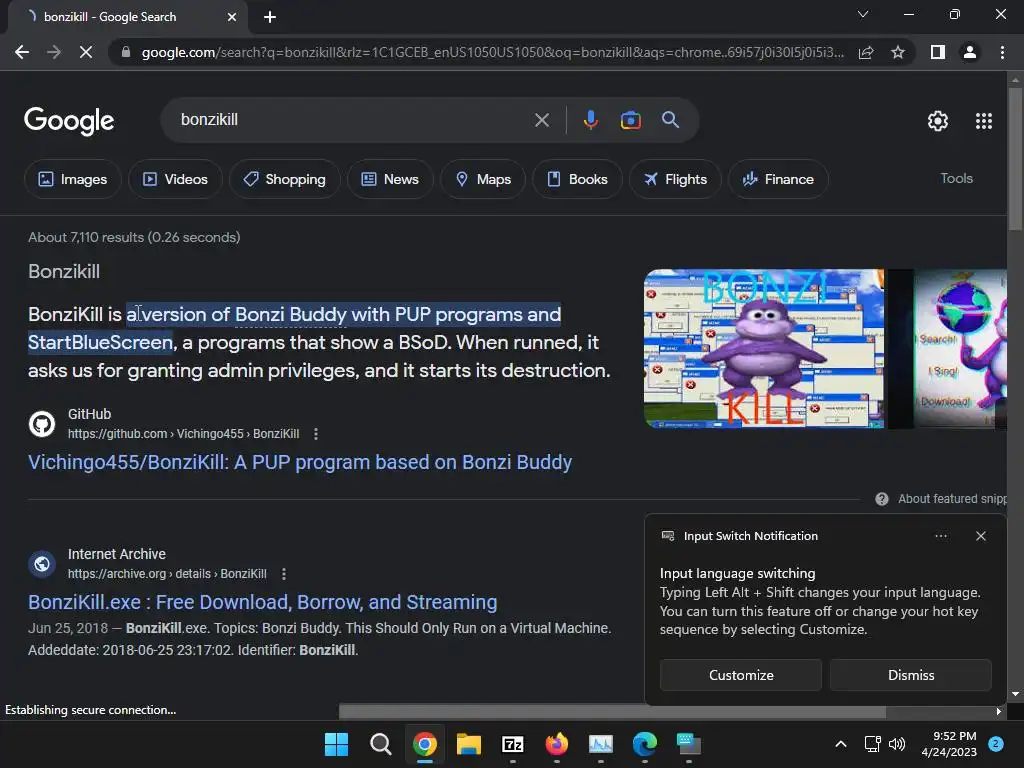Viewport: 1024px width, 768px height.
Task: Filter results by News
Action: (x=390, y=179)
